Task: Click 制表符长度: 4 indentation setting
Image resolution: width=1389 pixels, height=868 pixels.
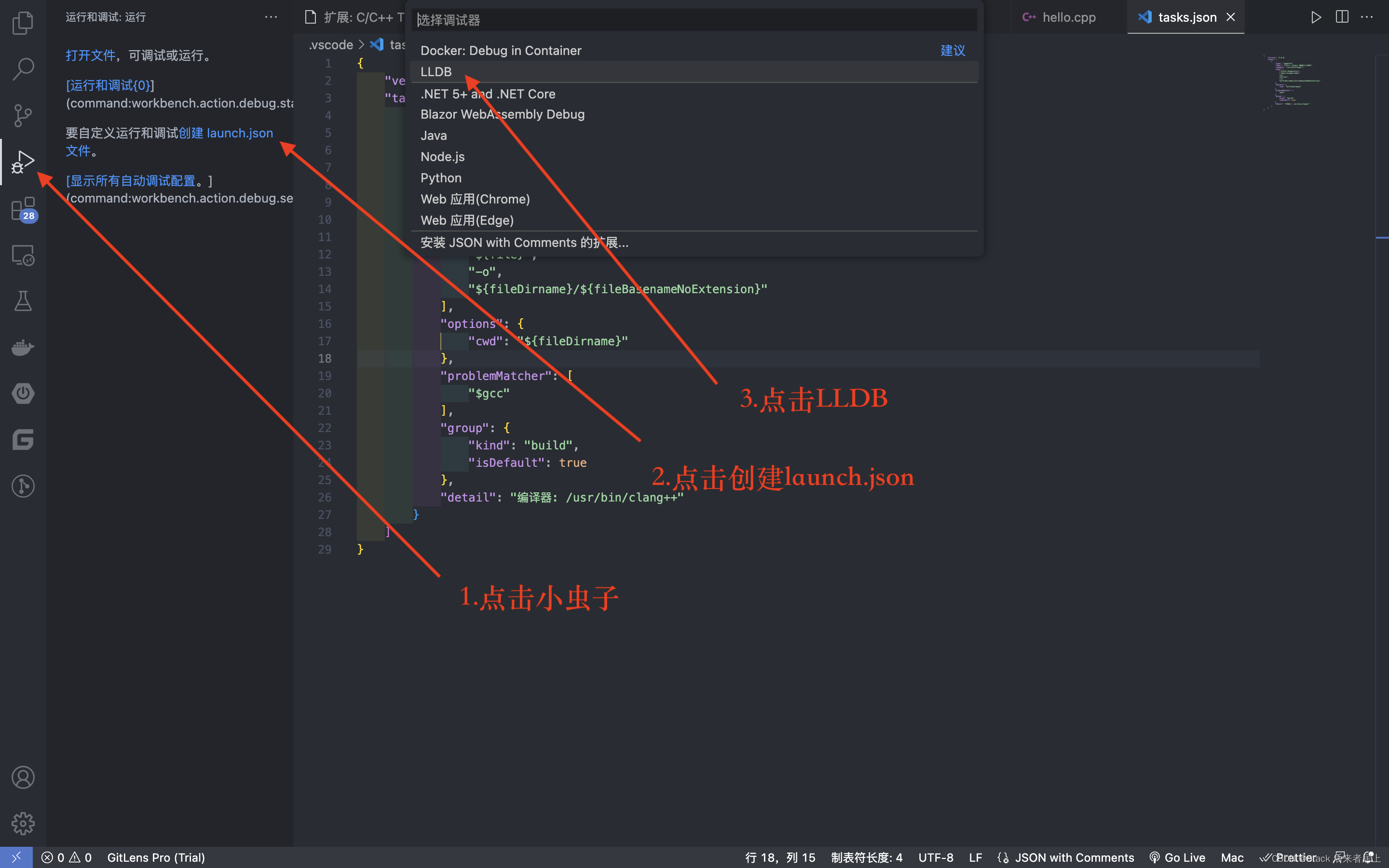Action: (x=867, y=857)
